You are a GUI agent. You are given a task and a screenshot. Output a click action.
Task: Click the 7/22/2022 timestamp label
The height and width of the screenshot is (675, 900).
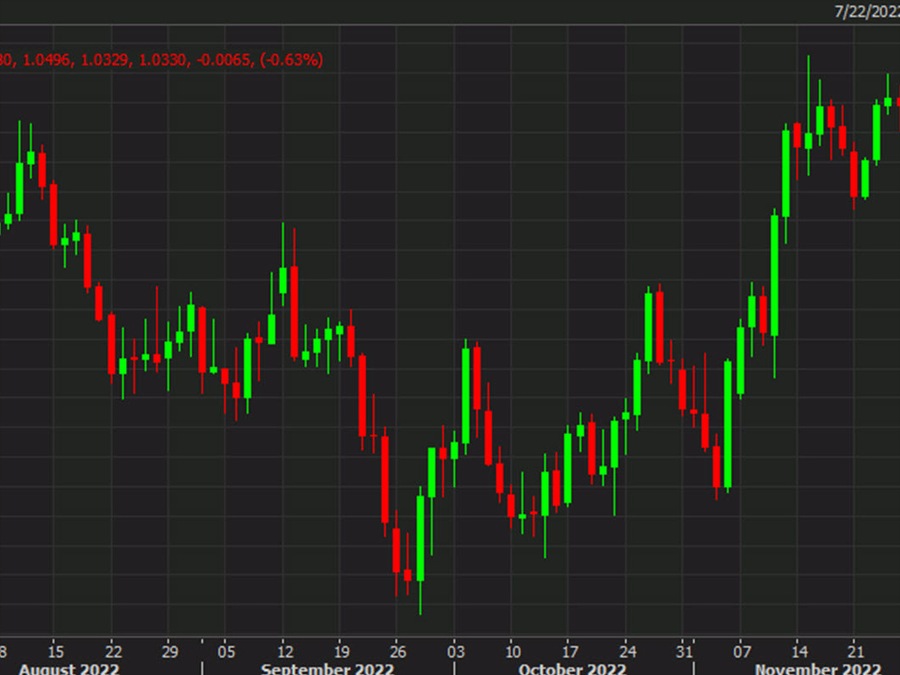click(x=865, y=12)
